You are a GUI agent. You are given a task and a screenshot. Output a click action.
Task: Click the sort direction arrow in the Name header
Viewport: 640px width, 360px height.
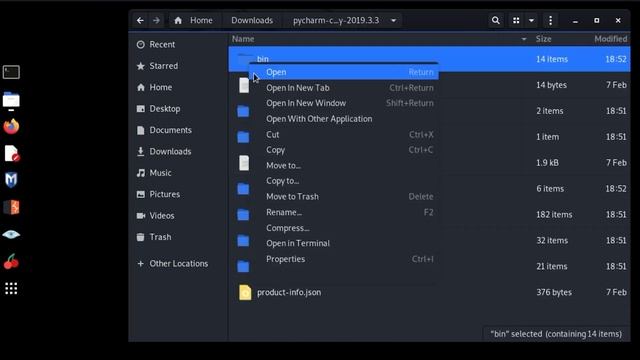[524, 39]
